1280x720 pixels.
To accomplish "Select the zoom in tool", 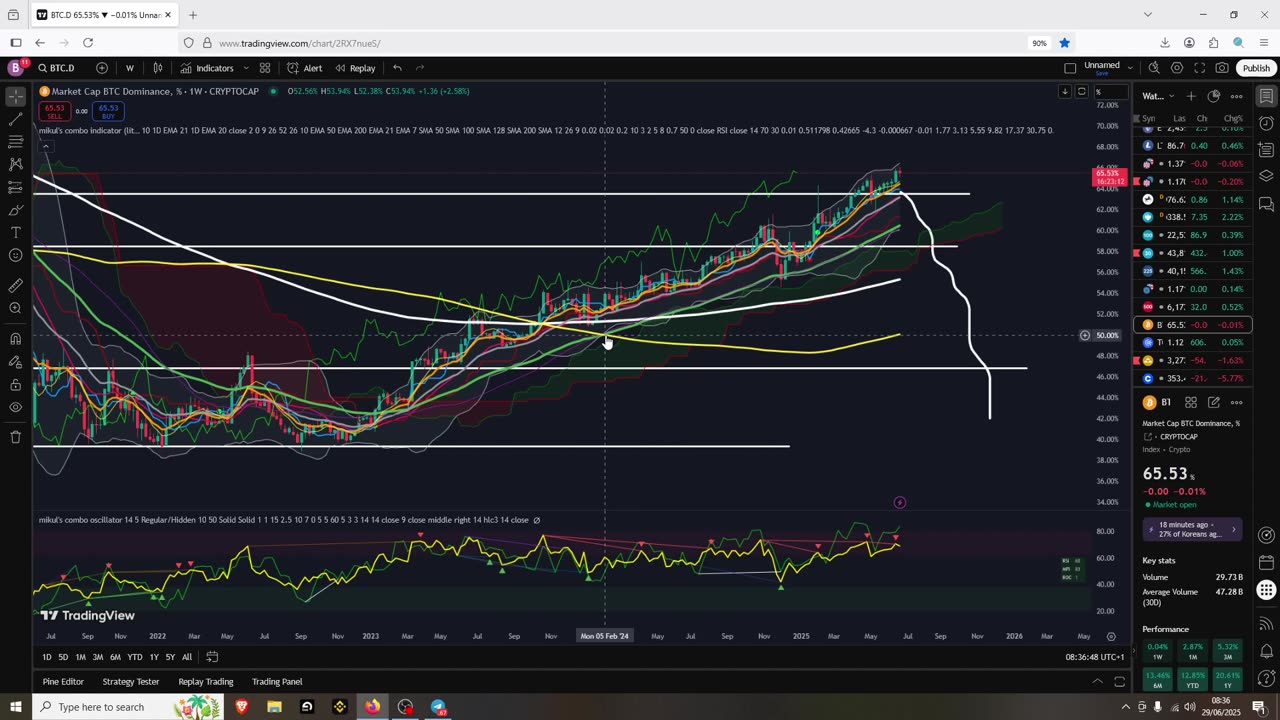I will (15, 308).
